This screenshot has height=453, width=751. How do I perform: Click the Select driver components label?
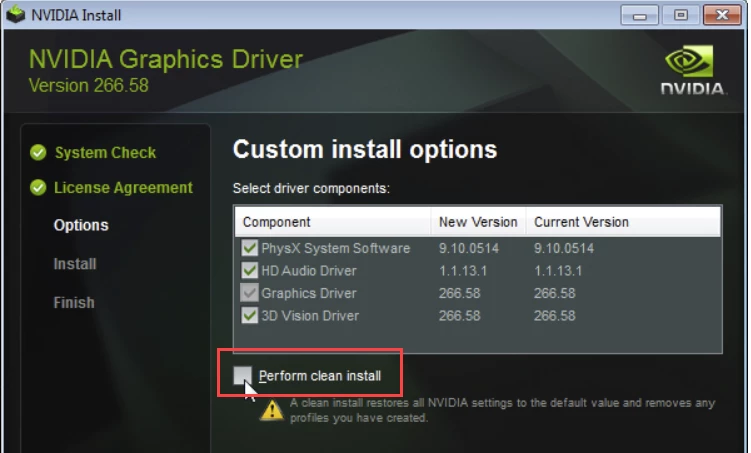(x=311, y=188)
